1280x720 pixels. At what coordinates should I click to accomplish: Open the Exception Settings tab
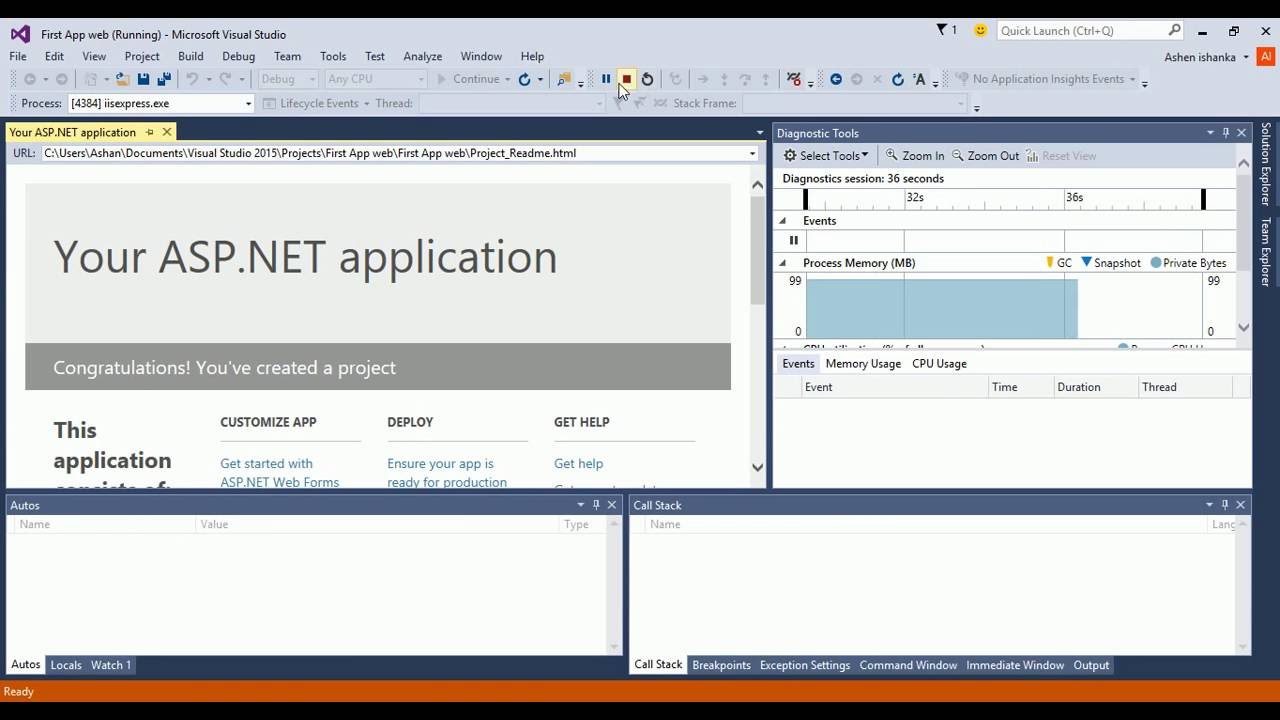[805, 665]
